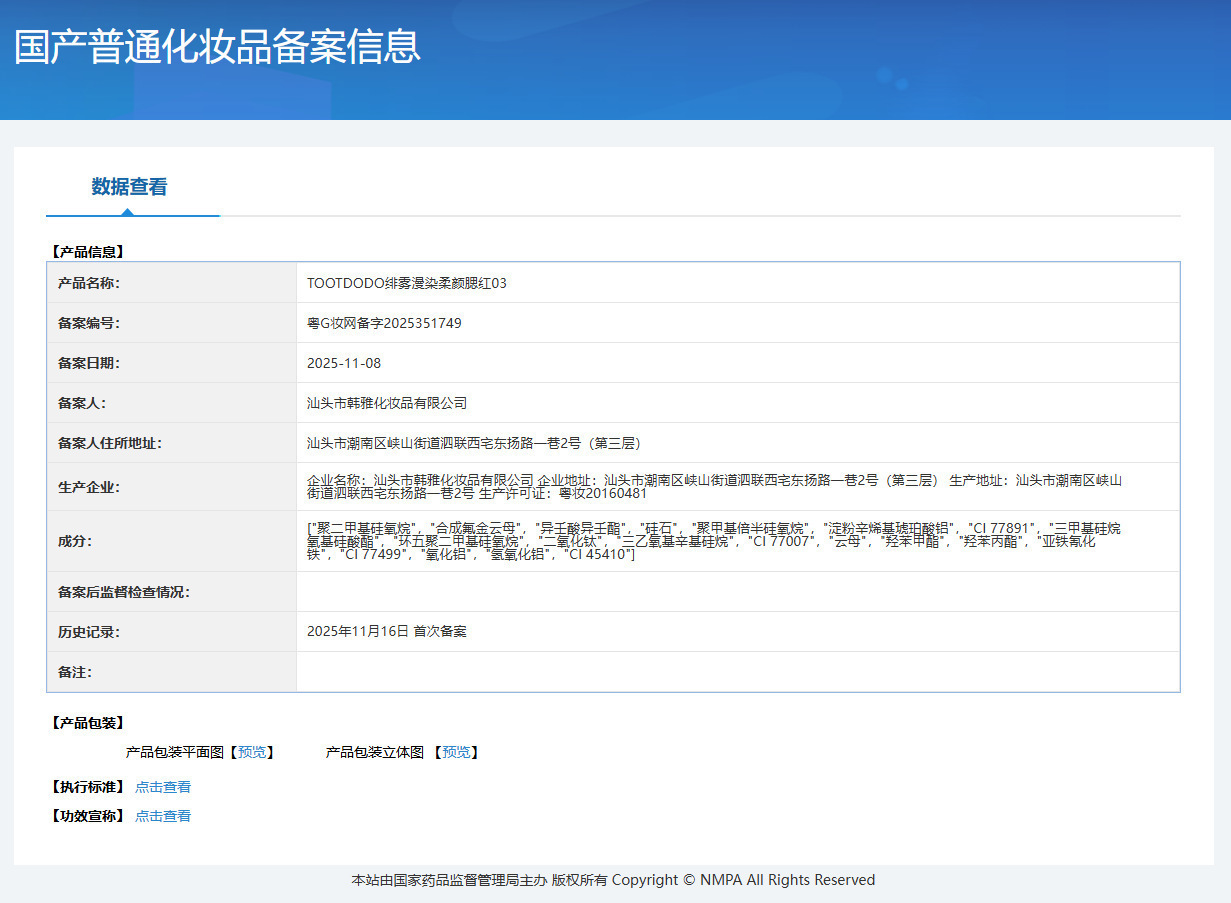Click the 备案编号 value 粤G妆网备字2025351749
The width and height of the screenshot is (1231, 903).
click(x=384, y=323)
